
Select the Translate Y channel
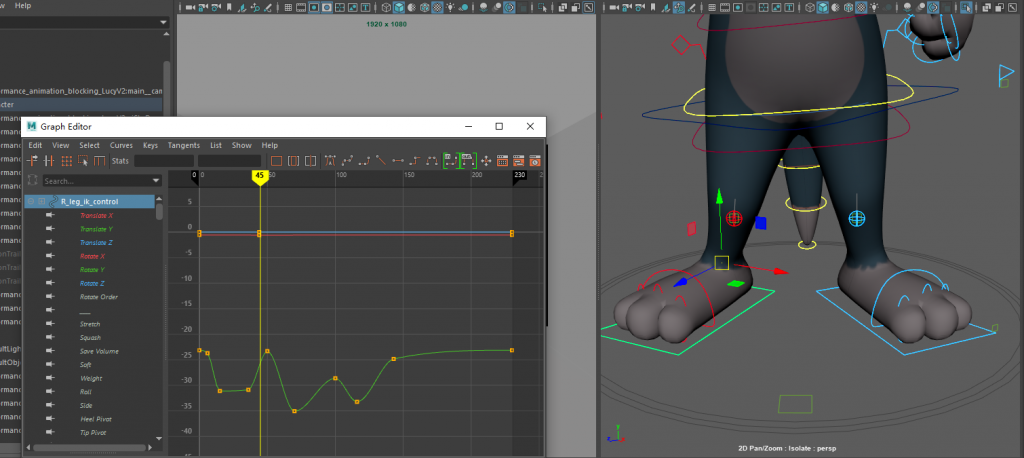pos(96,229)
